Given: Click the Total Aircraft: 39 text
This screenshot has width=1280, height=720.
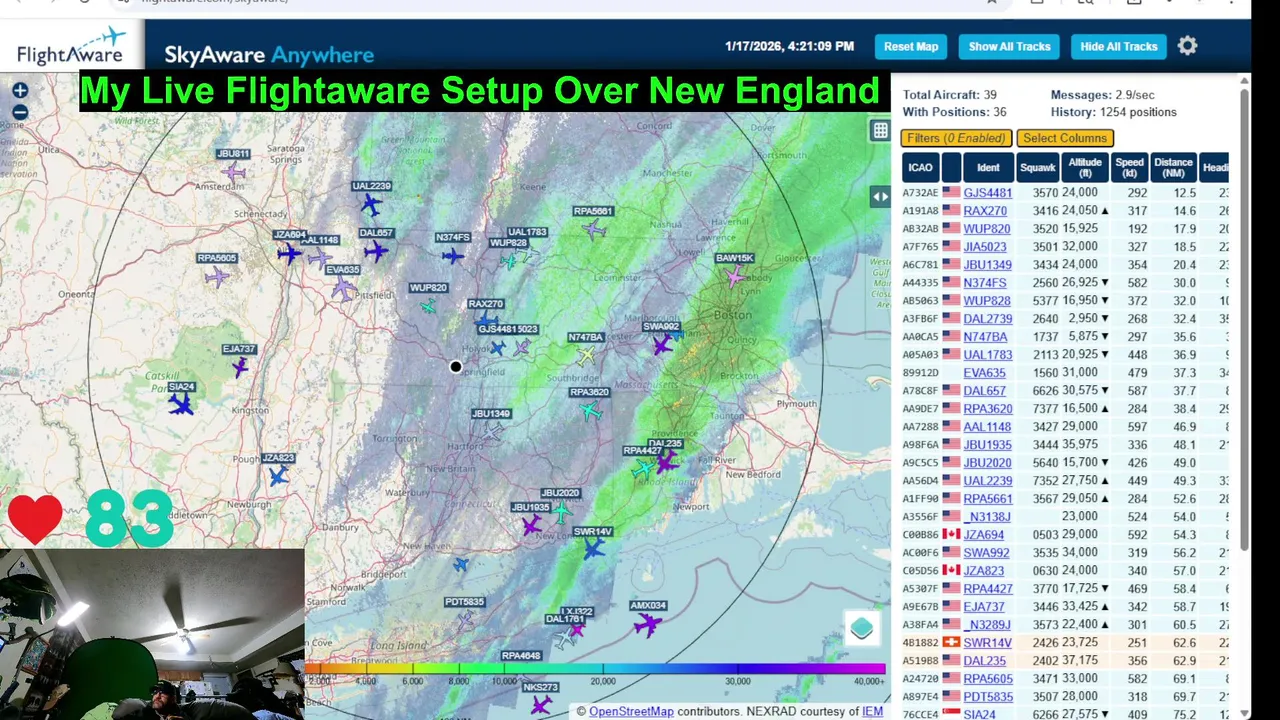Looking at the screenshot, I should [949, 94].
